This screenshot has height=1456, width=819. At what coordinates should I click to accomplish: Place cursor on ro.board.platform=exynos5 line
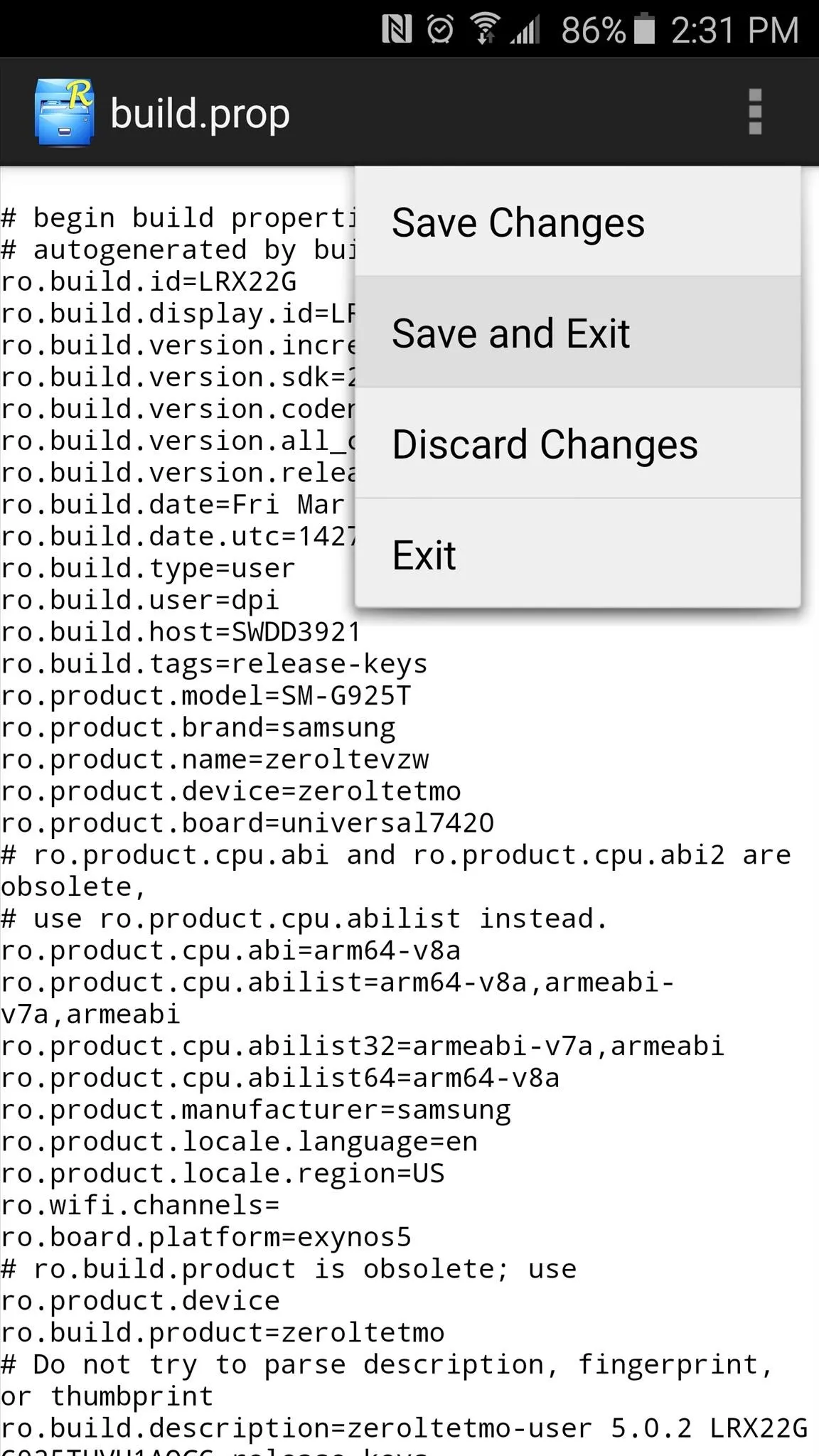click(x=206, y=1237)
